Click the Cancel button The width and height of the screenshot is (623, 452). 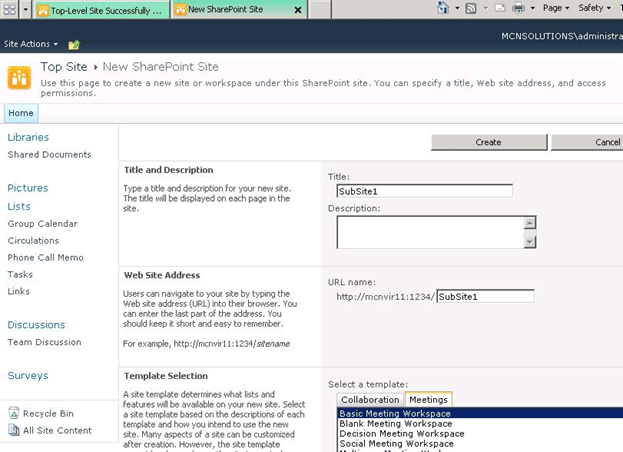[587, 142]
